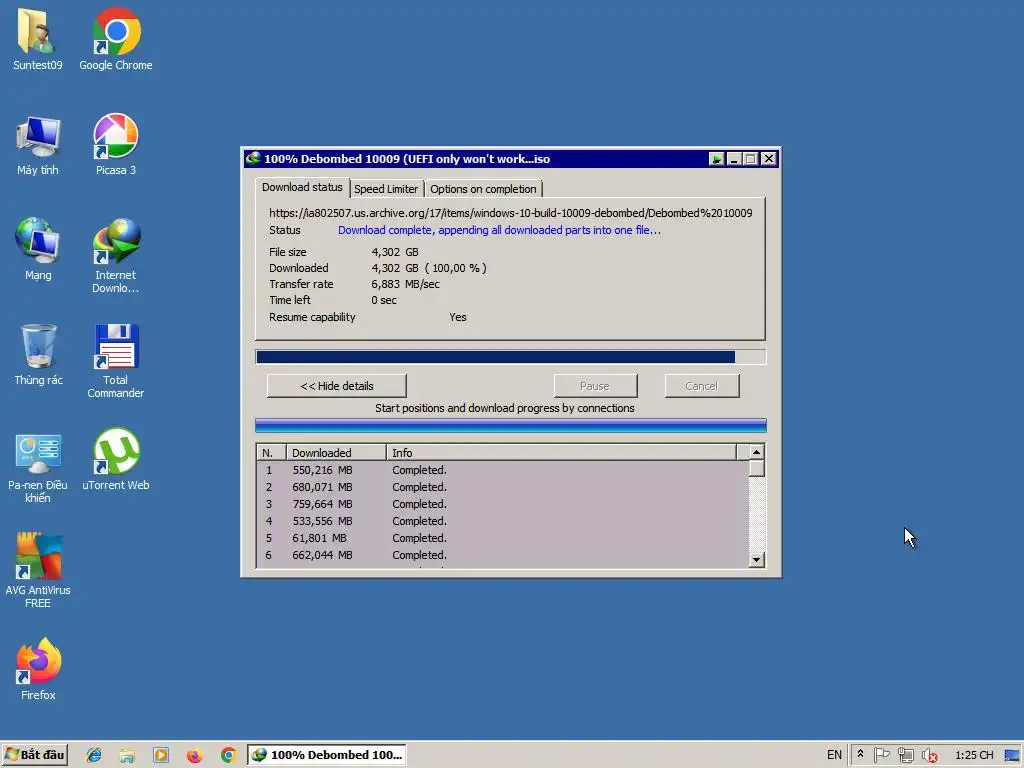The image size is (1024, 768).
Task: Launch Internet Download Manager desktop shortcut
Action: click(x=116, y=256)
